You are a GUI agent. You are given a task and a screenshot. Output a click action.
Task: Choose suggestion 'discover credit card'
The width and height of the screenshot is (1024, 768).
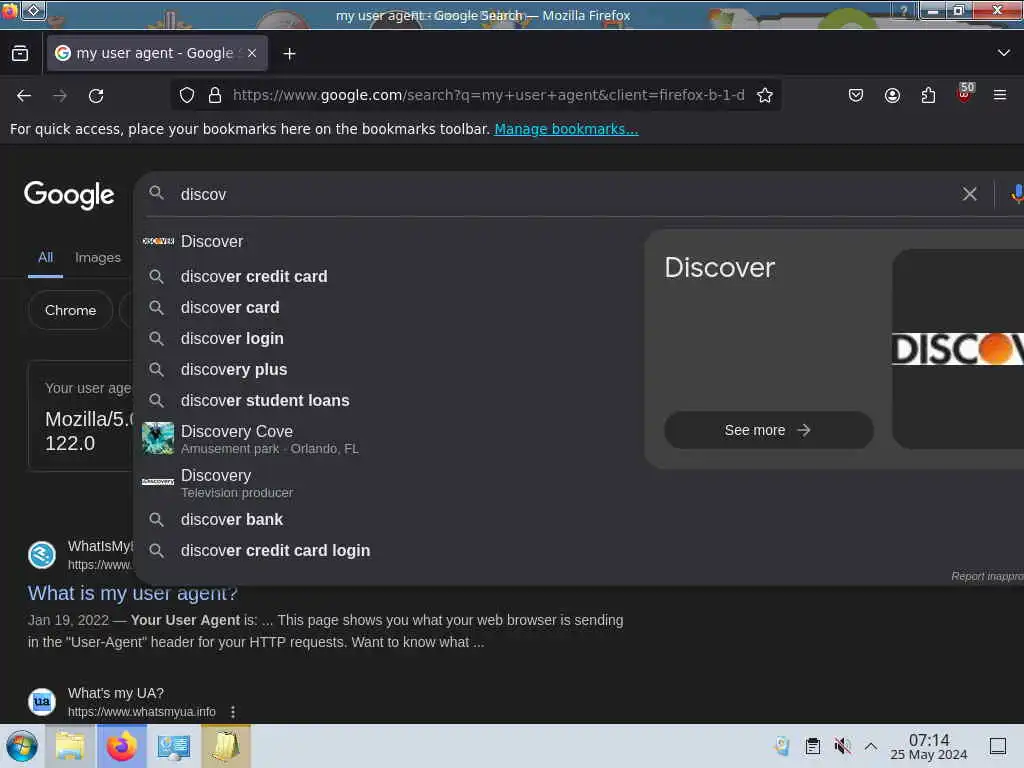click(x=388, y=276)
